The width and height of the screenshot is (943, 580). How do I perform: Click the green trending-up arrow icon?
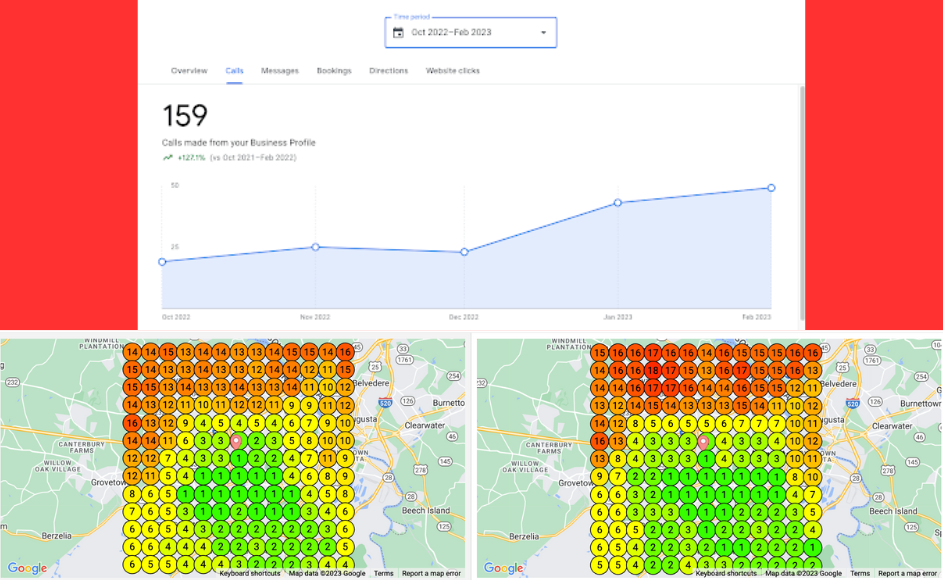coord(167,157)
